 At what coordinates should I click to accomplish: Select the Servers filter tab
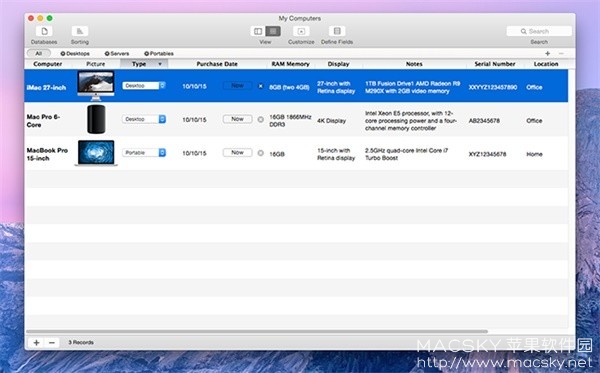[x=117, y=54]
